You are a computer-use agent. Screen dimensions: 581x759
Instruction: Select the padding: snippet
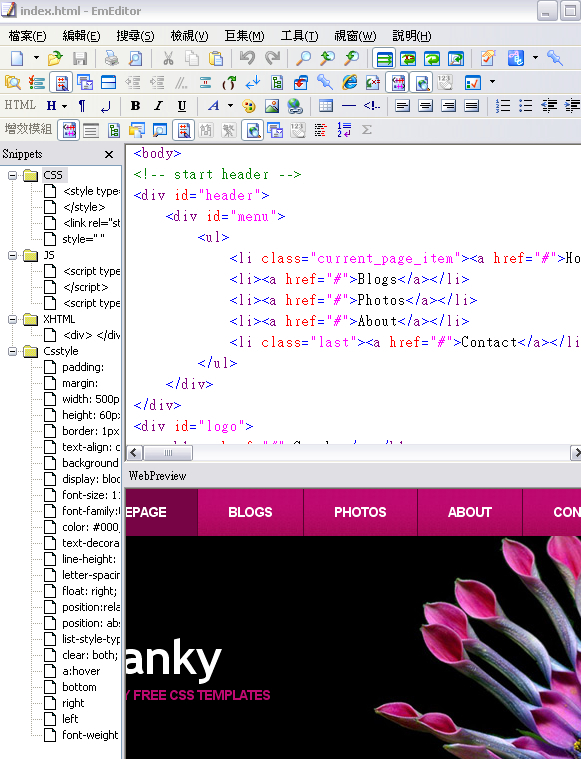click(83, 367)
